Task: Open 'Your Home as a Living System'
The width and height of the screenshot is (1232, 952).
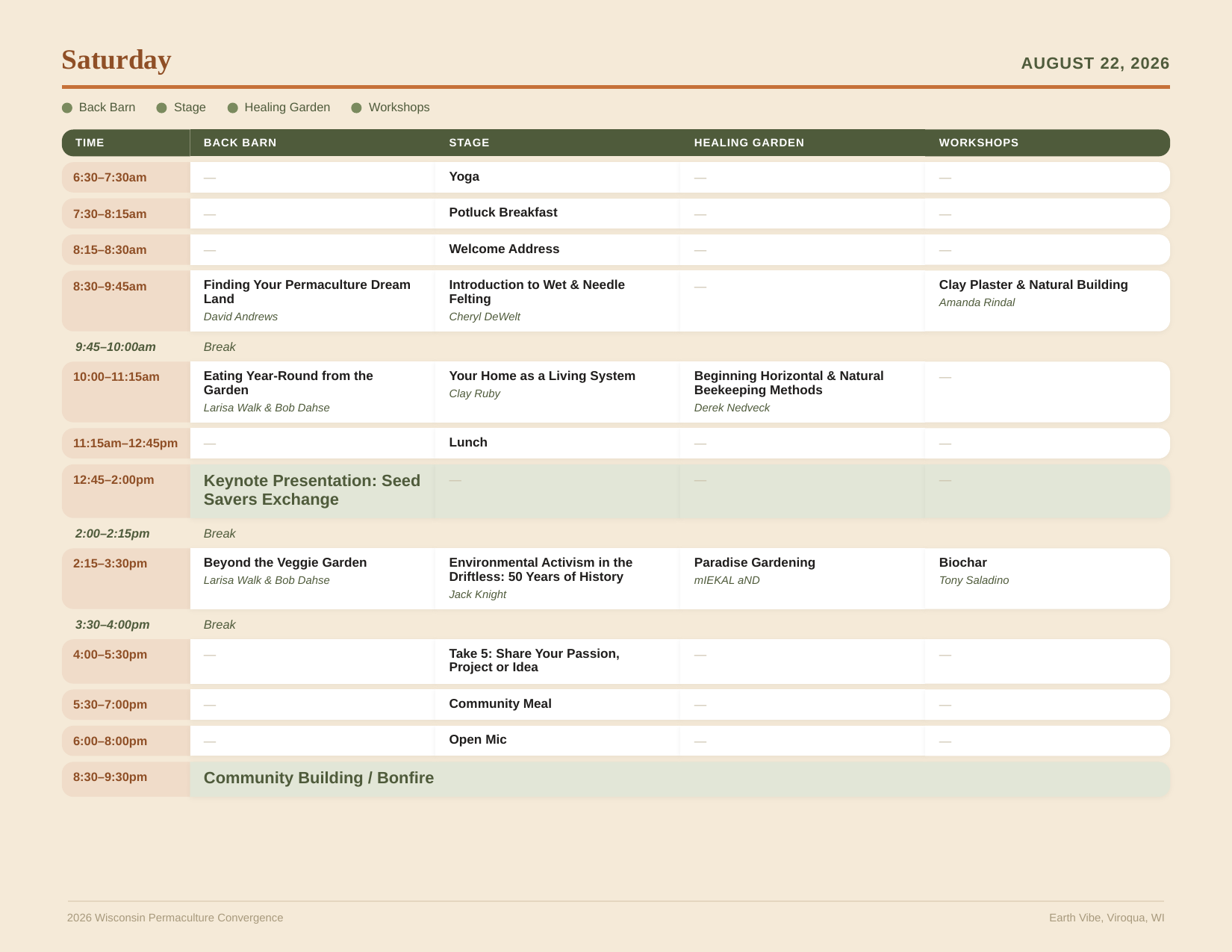Action: (x=542, y=376)
